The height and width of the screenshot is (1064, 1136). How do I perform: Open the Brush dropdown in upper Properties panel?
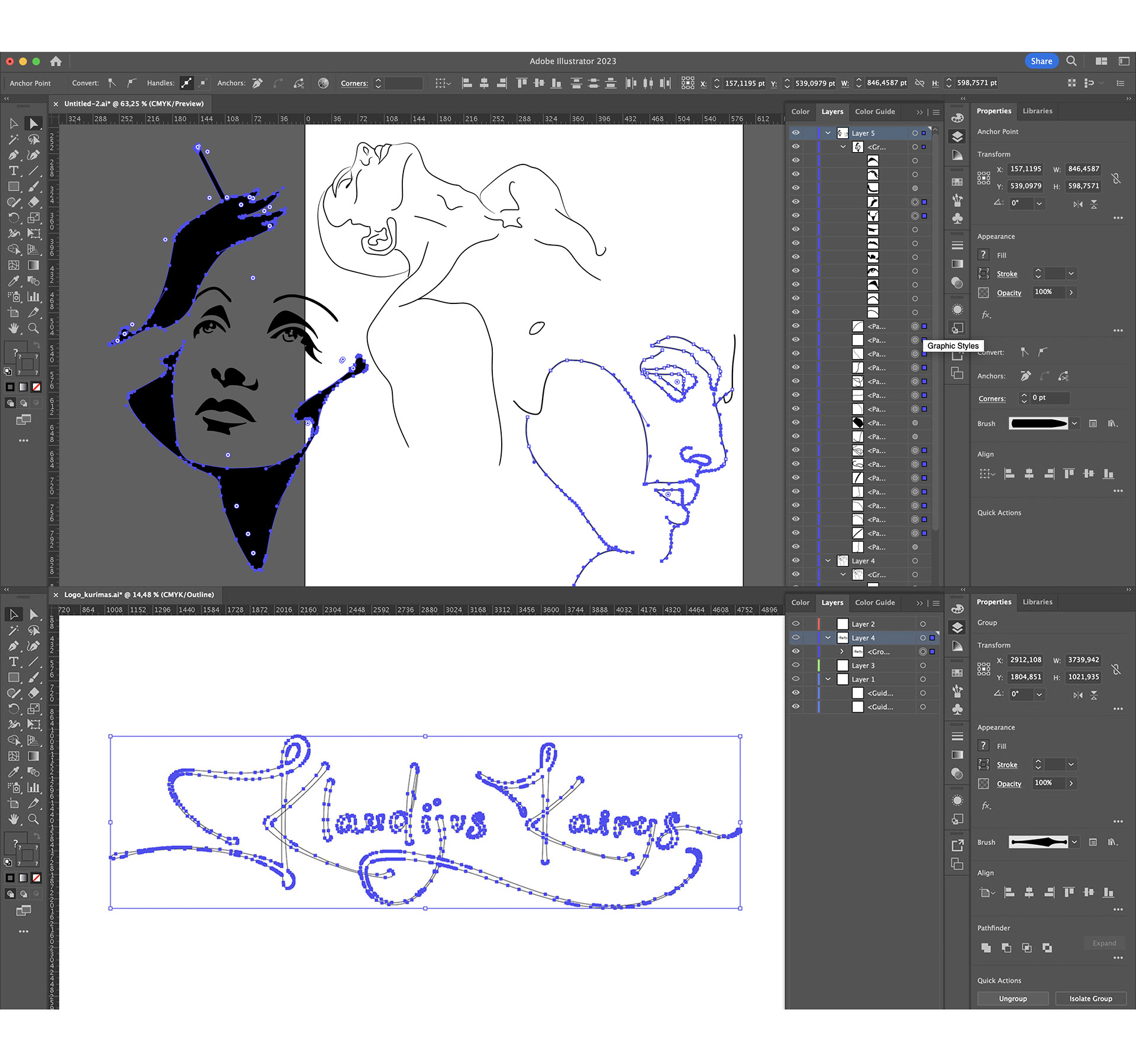click(x=1074, y=423)
